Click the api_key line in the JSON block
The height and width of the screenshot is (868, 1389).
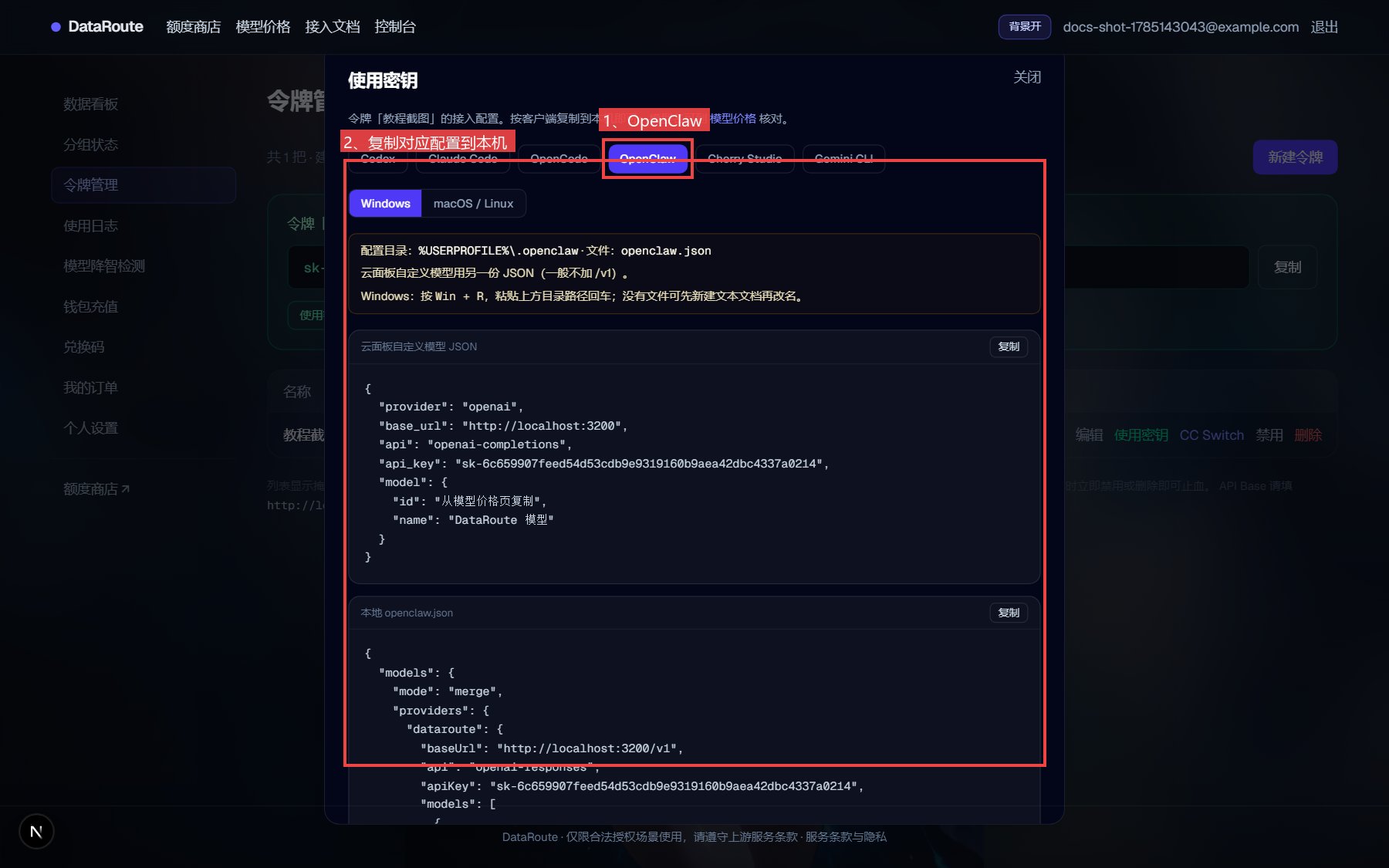pos(603,464)
